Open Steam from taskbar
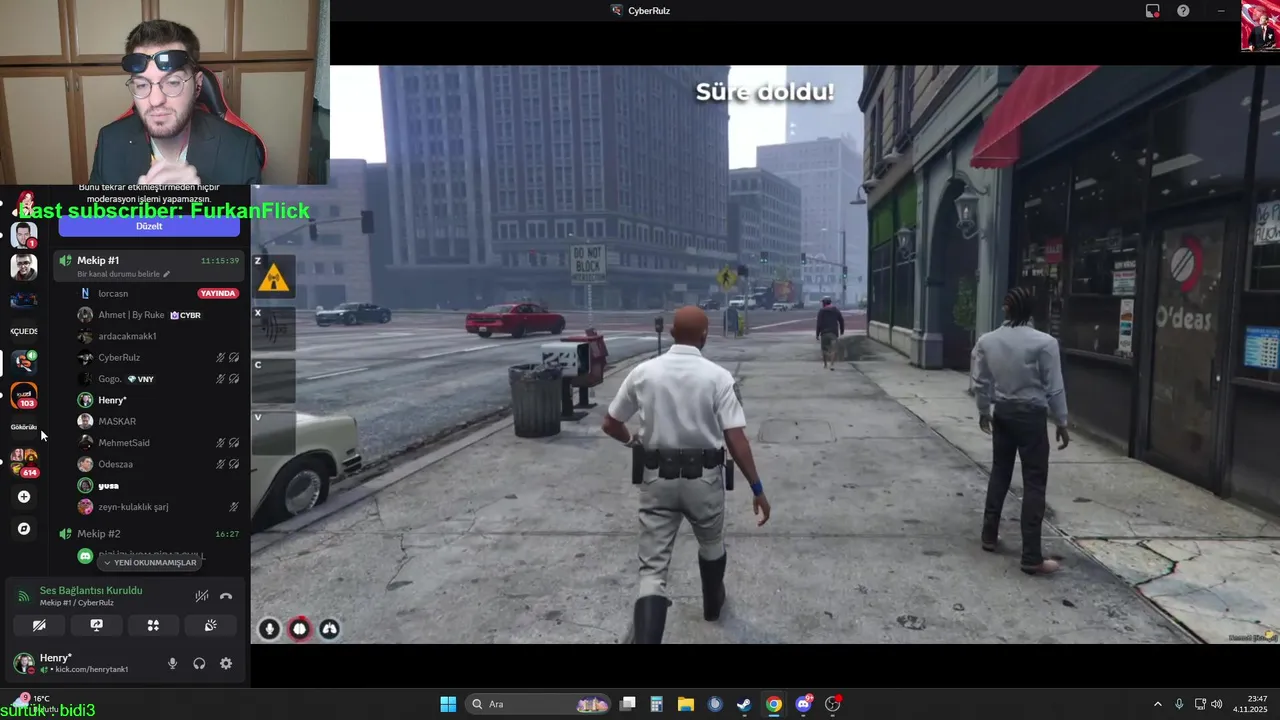 (744, 704)
